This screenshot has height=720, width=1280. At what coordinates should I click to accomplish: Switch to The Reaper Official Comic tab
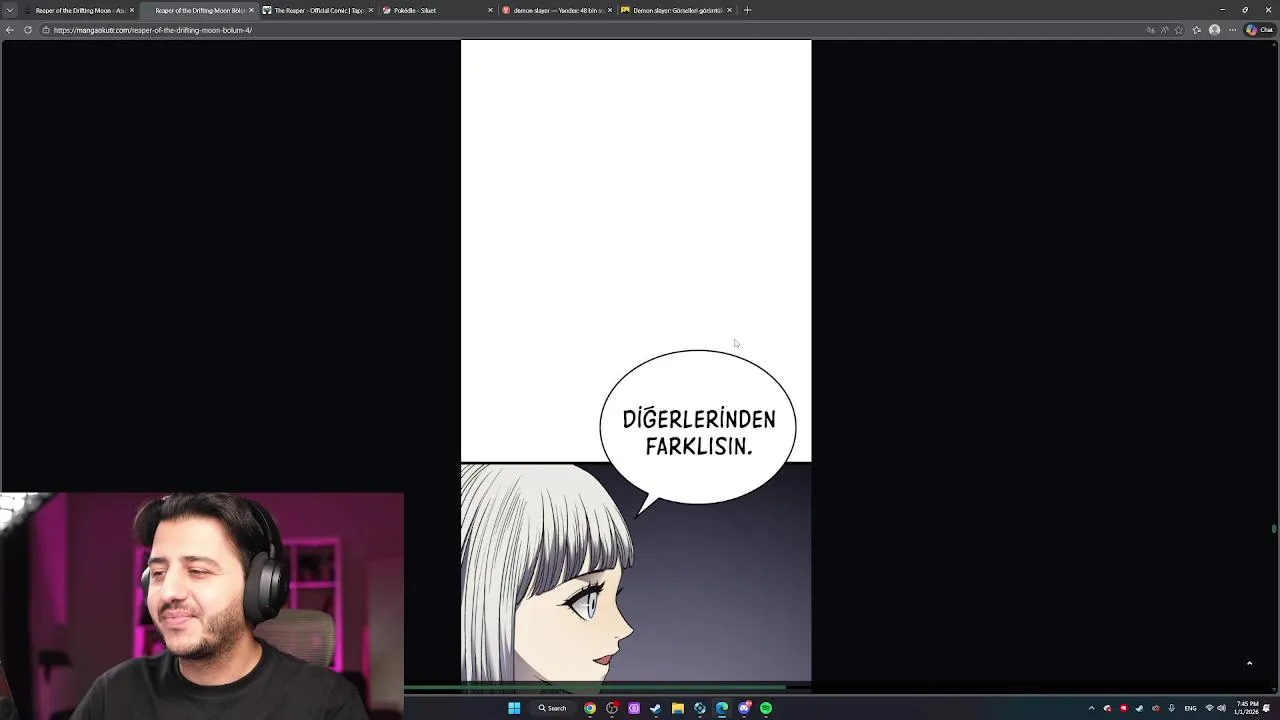tap(316, 10)
